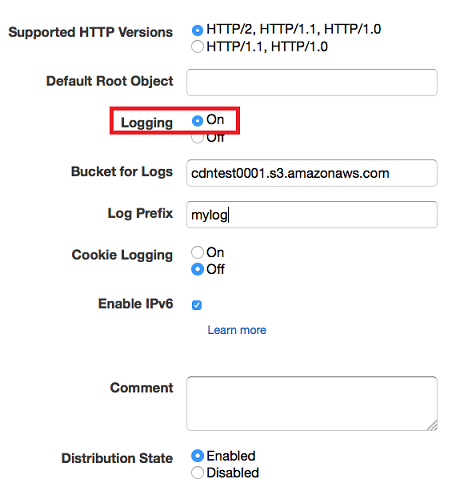Set Cookie Logging to Off

coord(197,269)
